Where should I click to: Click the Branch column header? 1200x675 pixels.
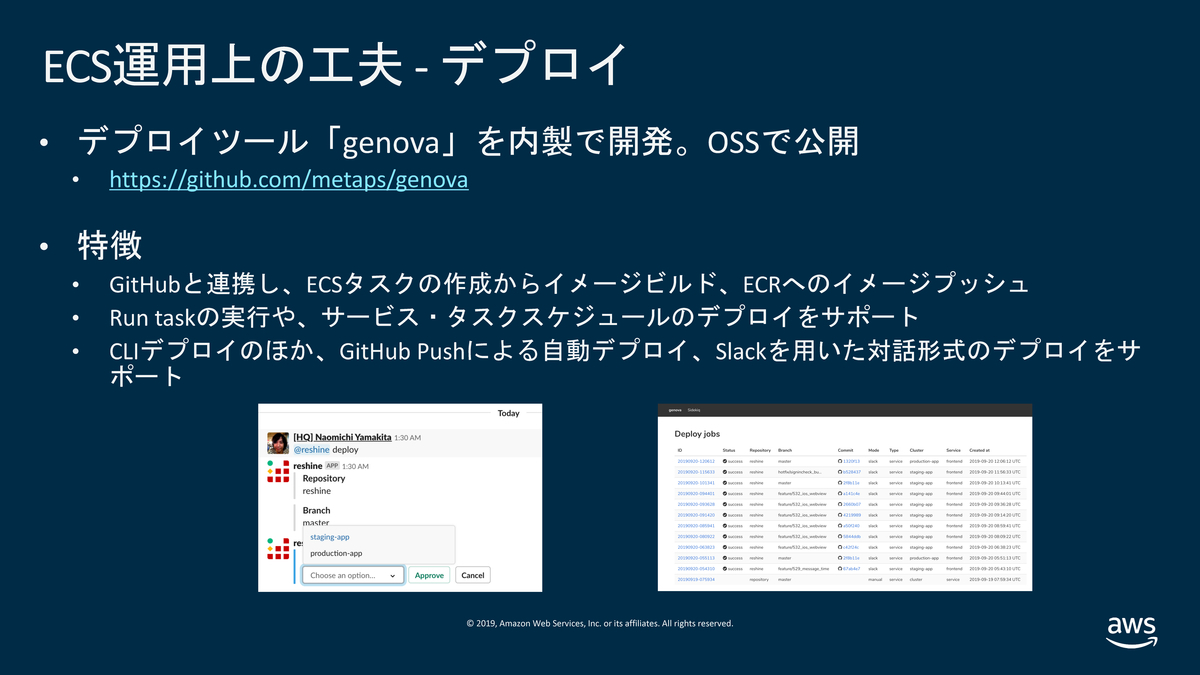[x=785, y=450]
